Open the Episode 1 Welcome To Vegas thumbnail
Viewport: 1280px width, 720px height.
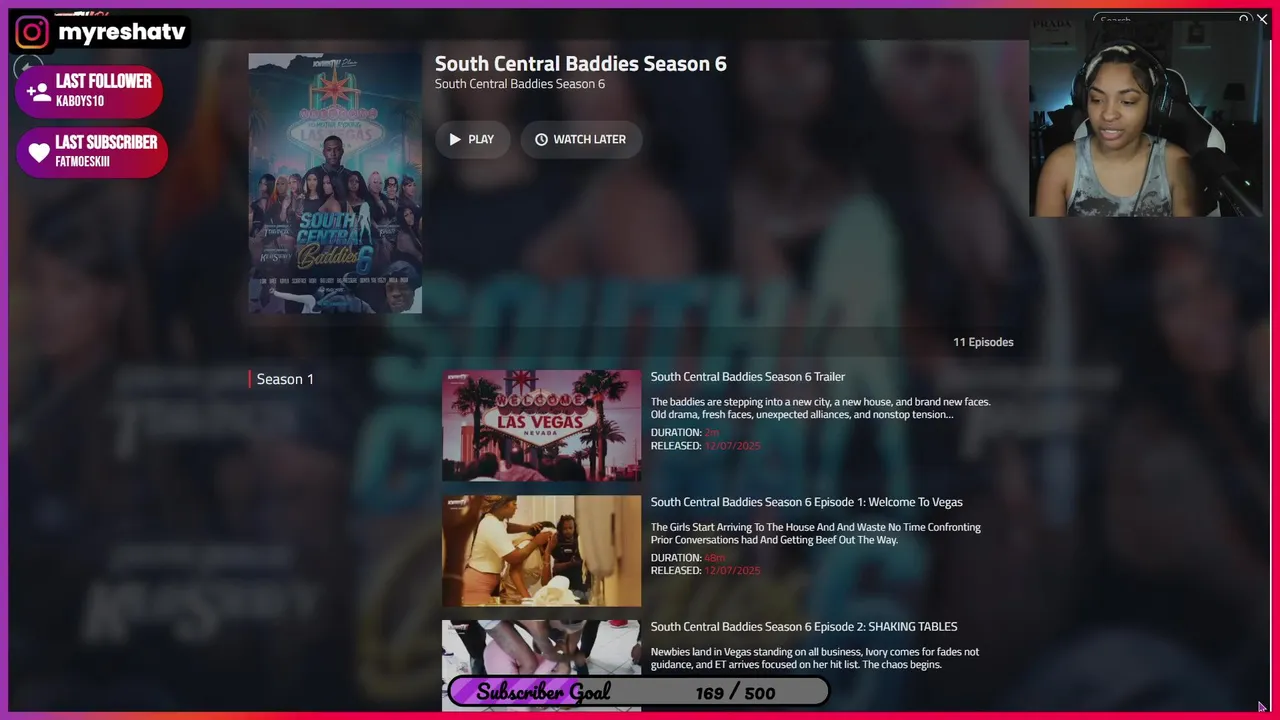[x=541, y=551]
